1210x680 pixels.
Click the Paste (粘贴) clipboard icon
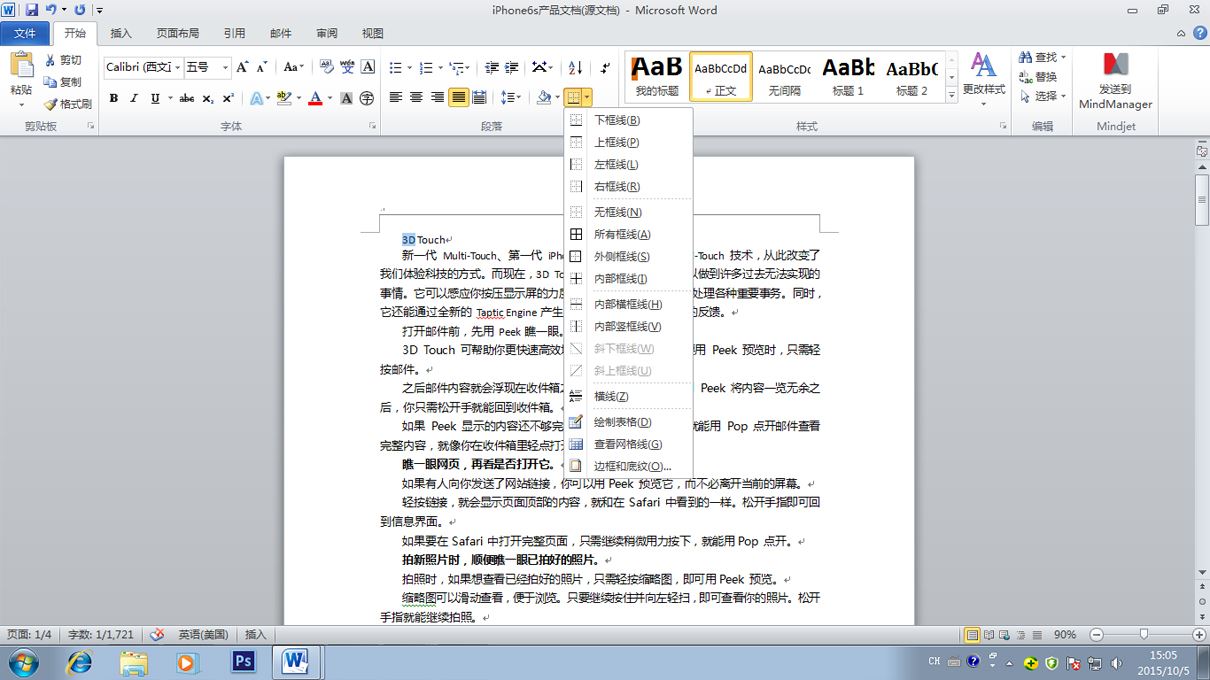(21, 65)
